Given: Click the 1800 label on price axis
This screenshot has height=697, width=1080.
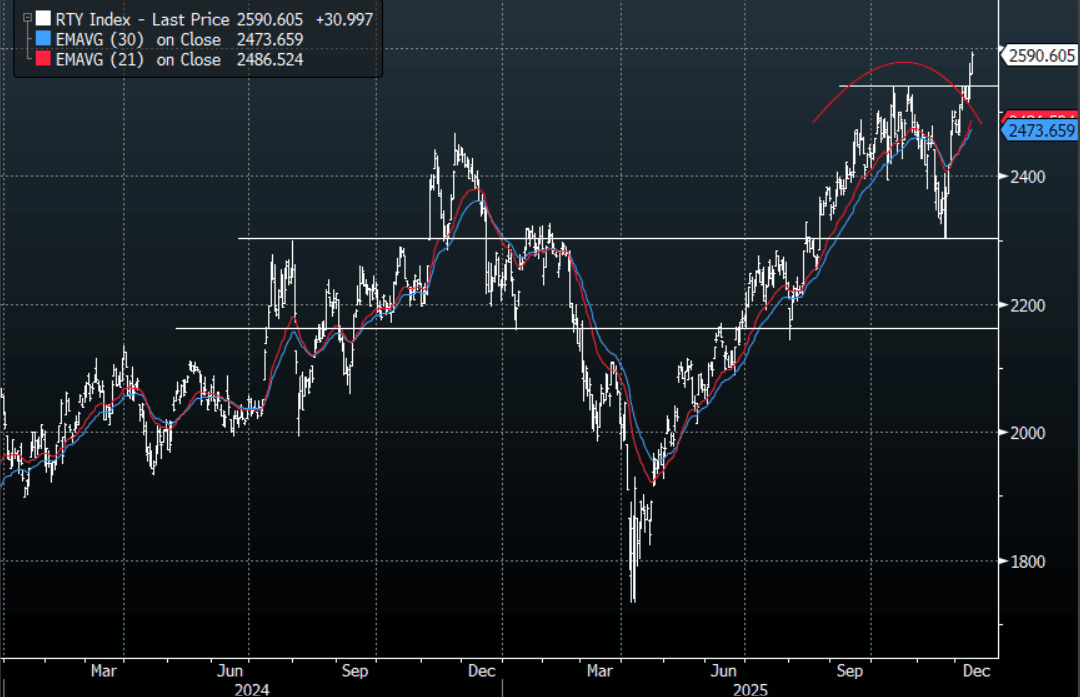Looking at the screenshot, I should pos(1026,562).
